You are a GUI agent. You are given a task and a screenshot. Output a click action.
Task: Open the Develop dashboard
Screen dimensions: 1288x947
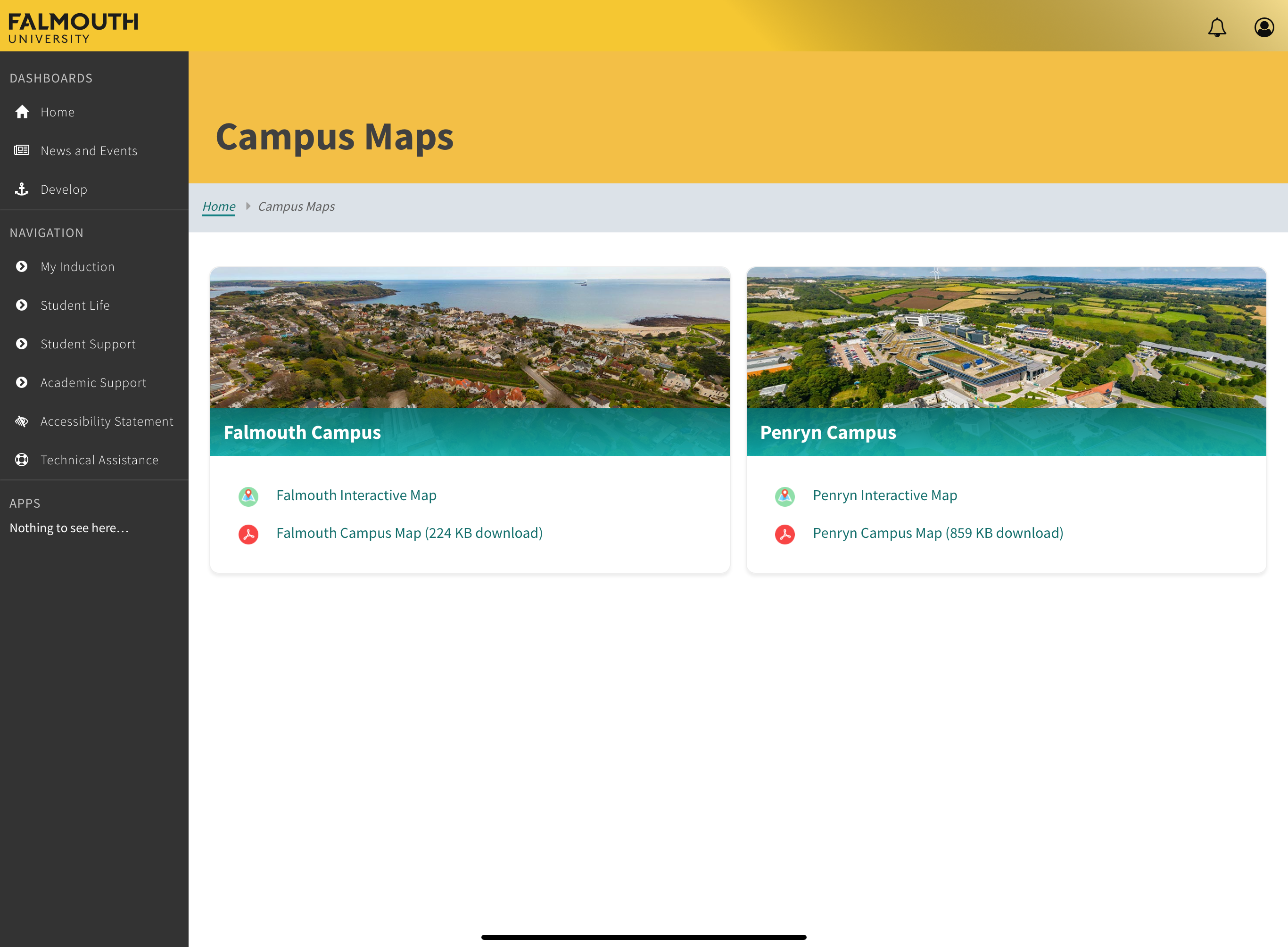coord(94,189)
